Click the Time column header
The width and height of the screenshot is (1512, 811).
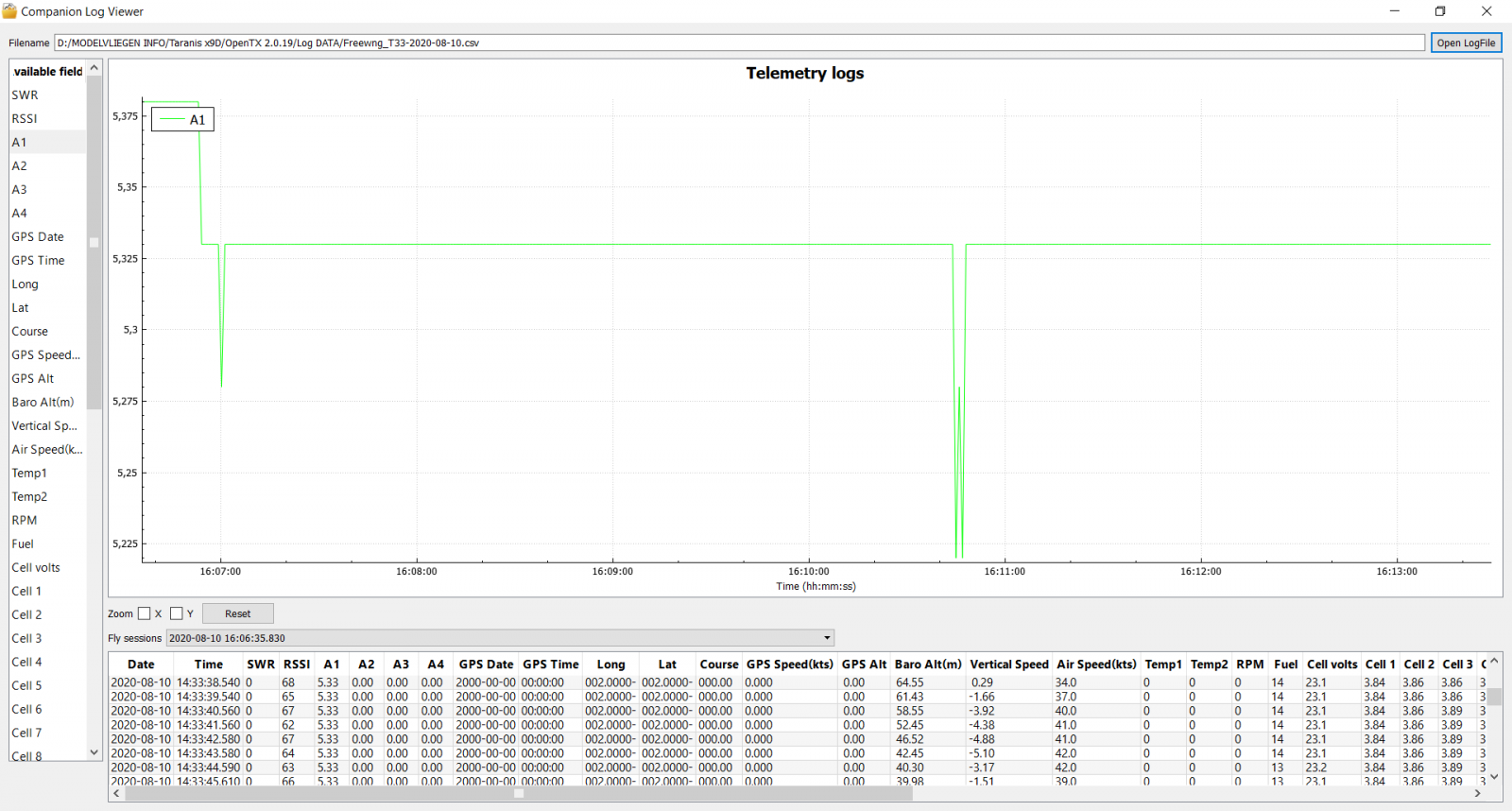click(x=209, y=664)
